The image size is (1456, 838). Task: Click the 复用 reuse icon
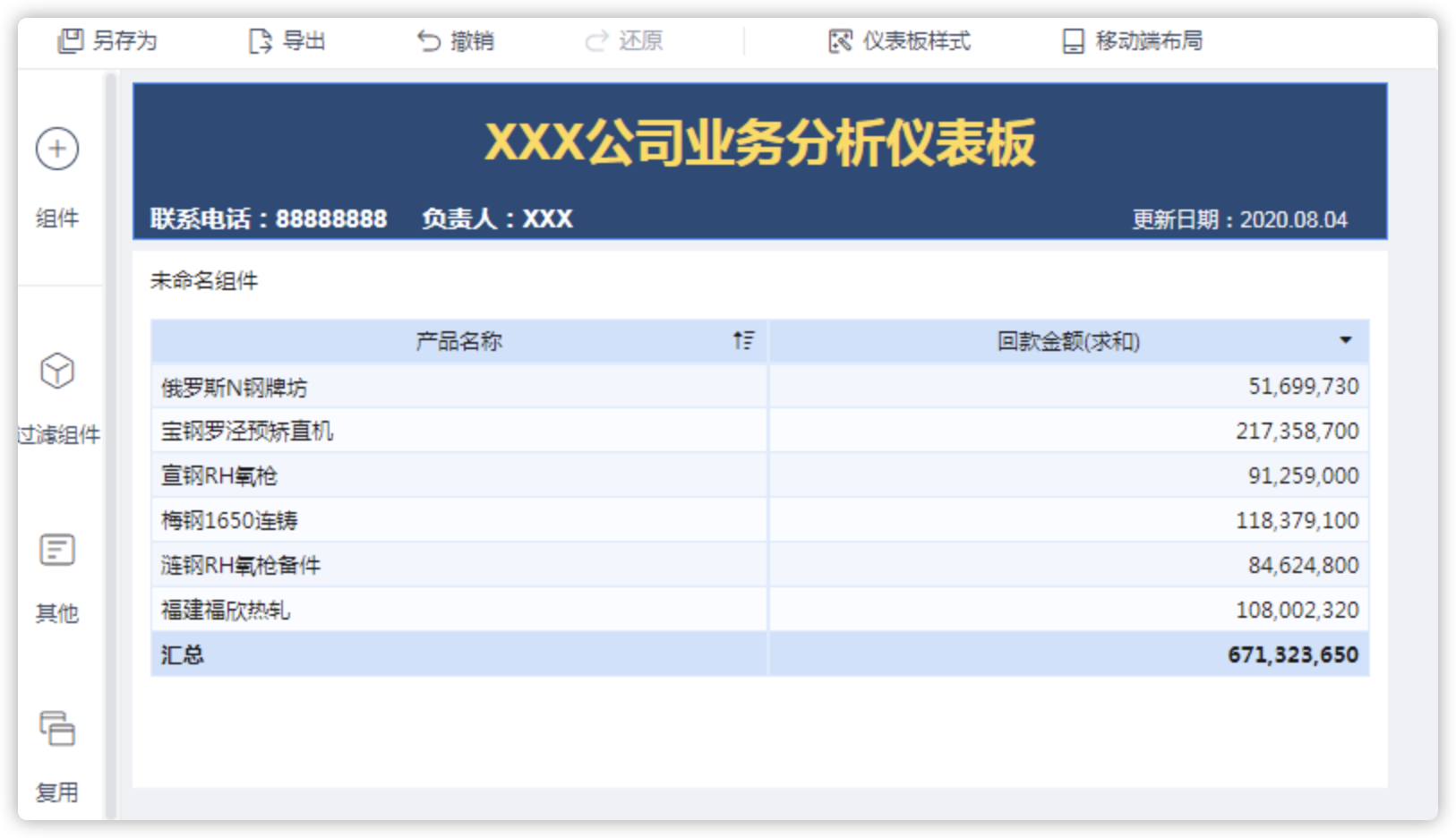57,729
